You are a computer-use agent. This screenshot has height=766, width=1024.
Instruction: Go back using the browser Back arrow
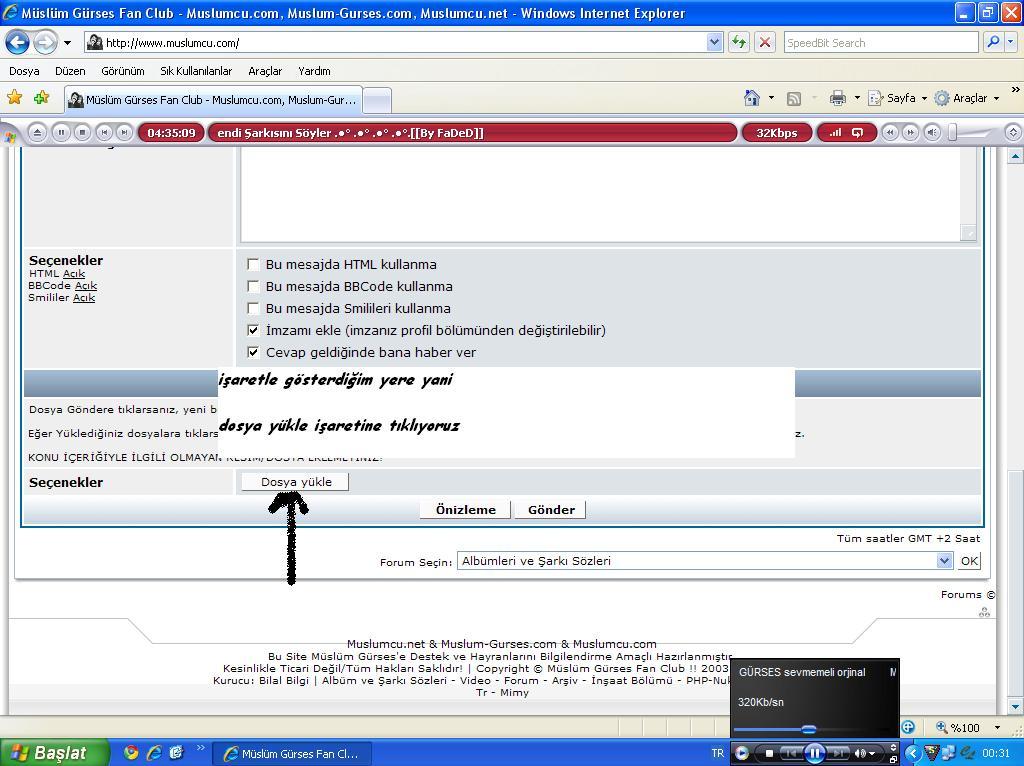18,43
